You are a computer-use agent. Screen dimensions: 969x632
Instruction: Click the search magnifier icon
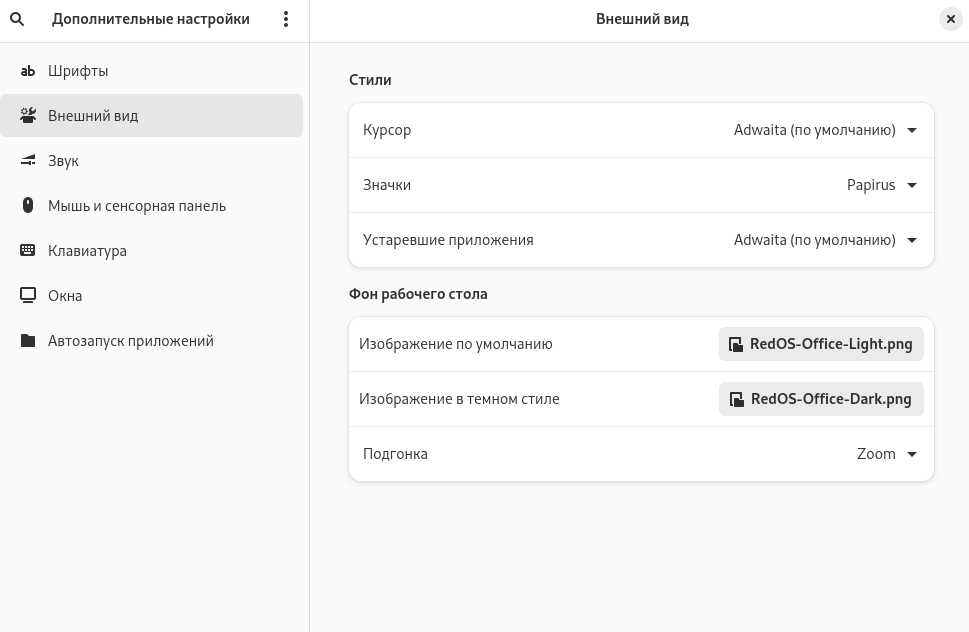17,19
